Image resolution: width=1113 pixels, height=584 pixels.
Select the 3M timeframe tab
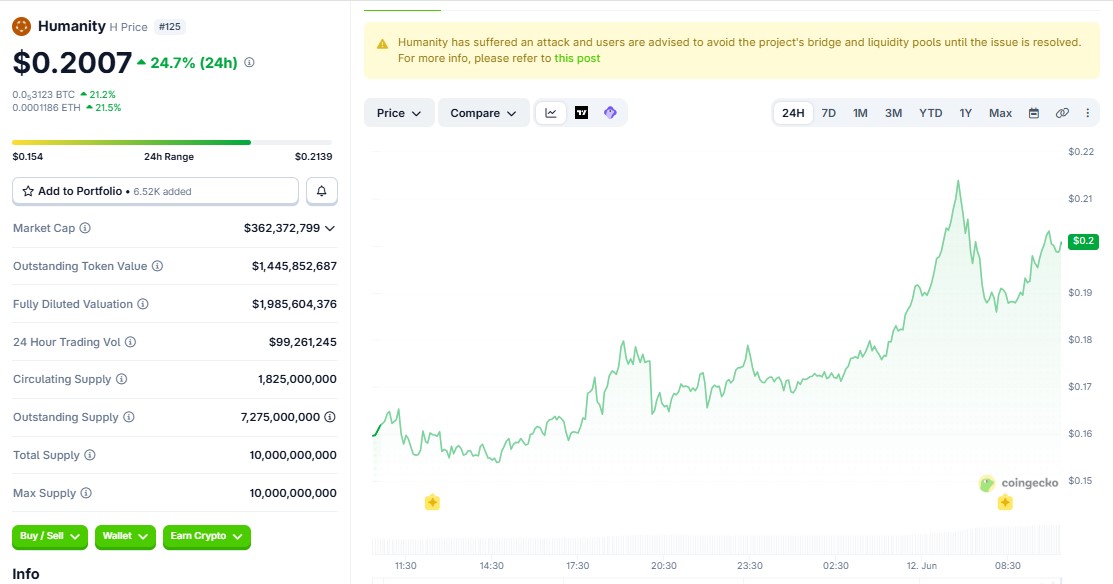893,113
